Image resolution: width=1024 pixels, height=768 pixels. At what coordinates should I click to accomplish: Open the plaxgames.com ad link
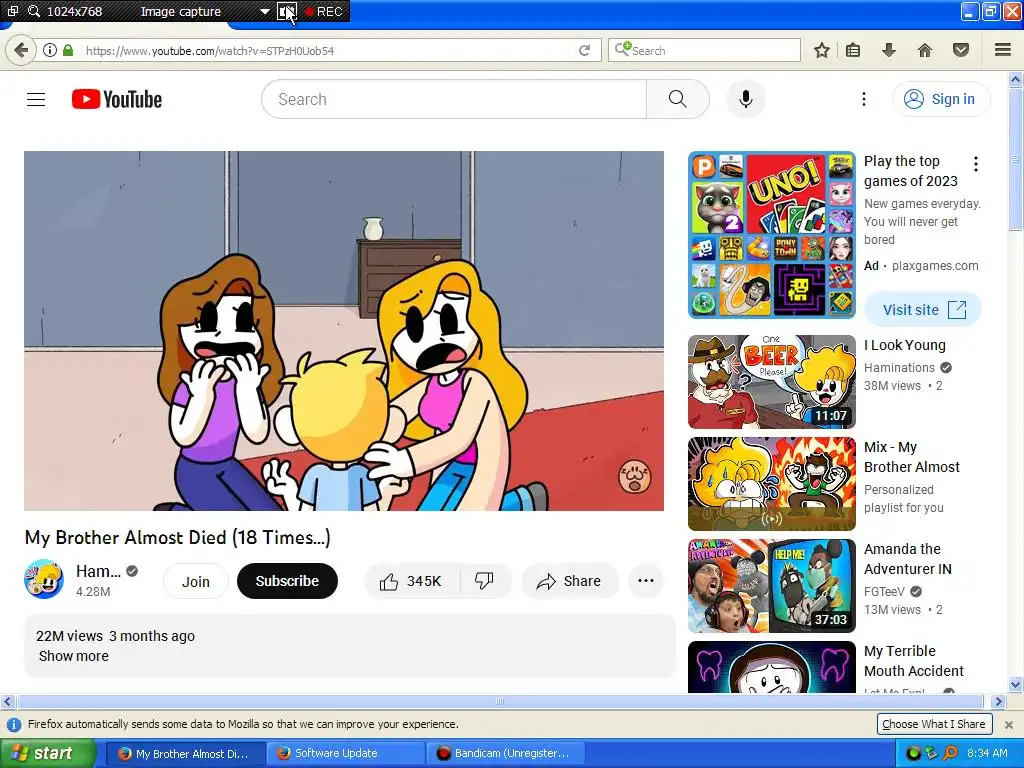935,266
